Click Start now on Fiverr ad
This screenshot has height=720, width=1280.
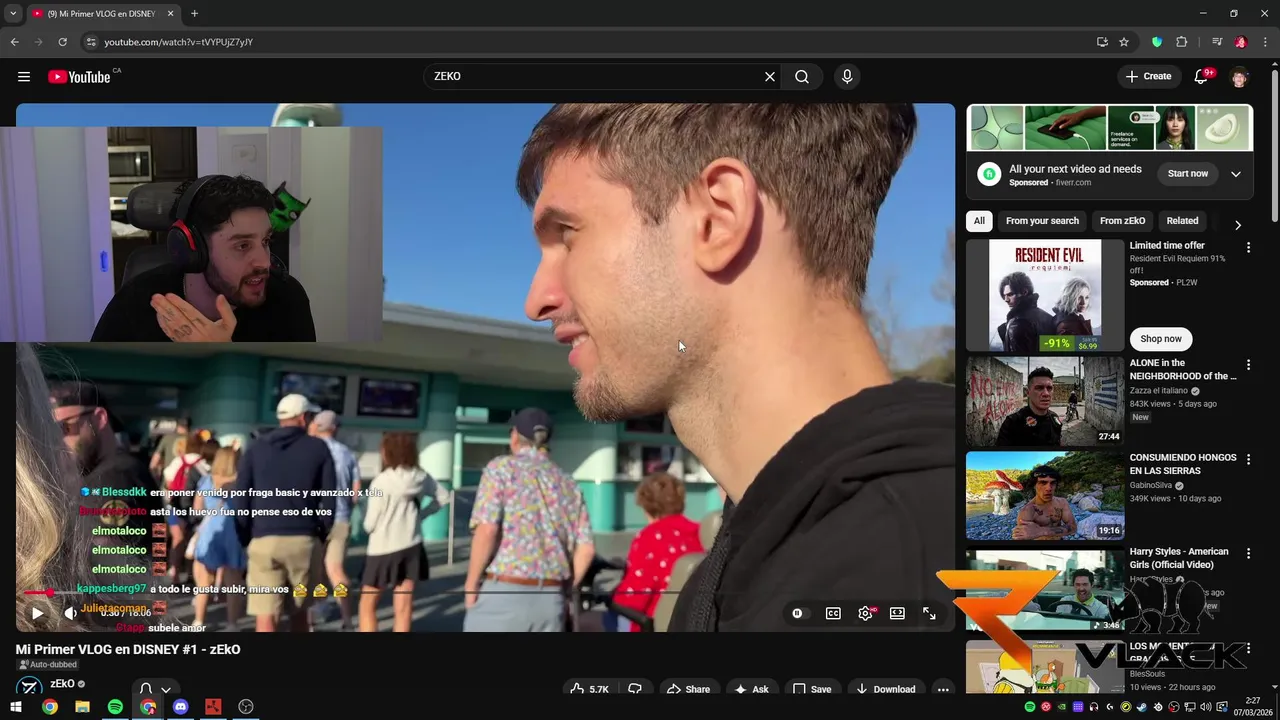[x=1188, y=174]
